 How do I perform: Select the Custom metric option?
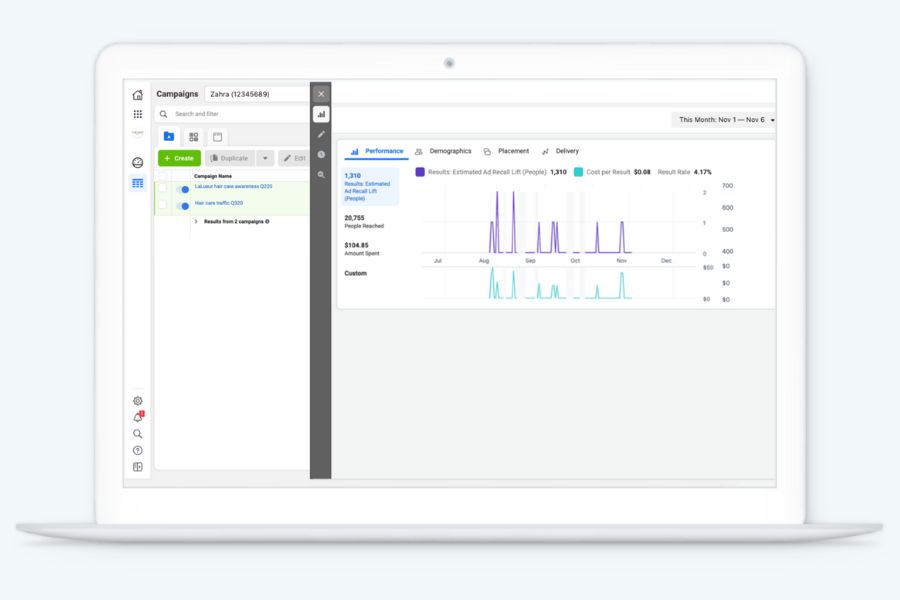point(355,273)
